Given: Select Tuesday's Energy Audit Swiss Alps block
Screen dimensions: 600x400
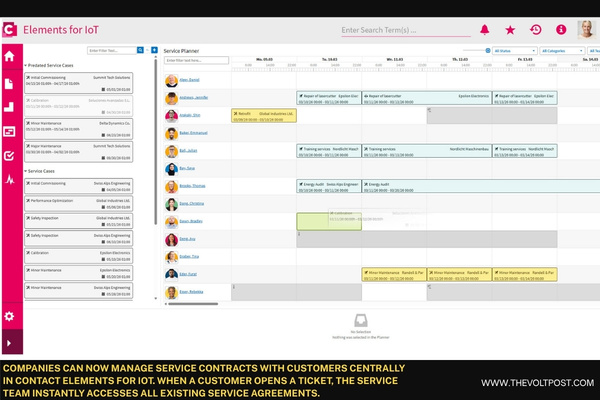Looking at the screenshot, I should click(329, 186).
